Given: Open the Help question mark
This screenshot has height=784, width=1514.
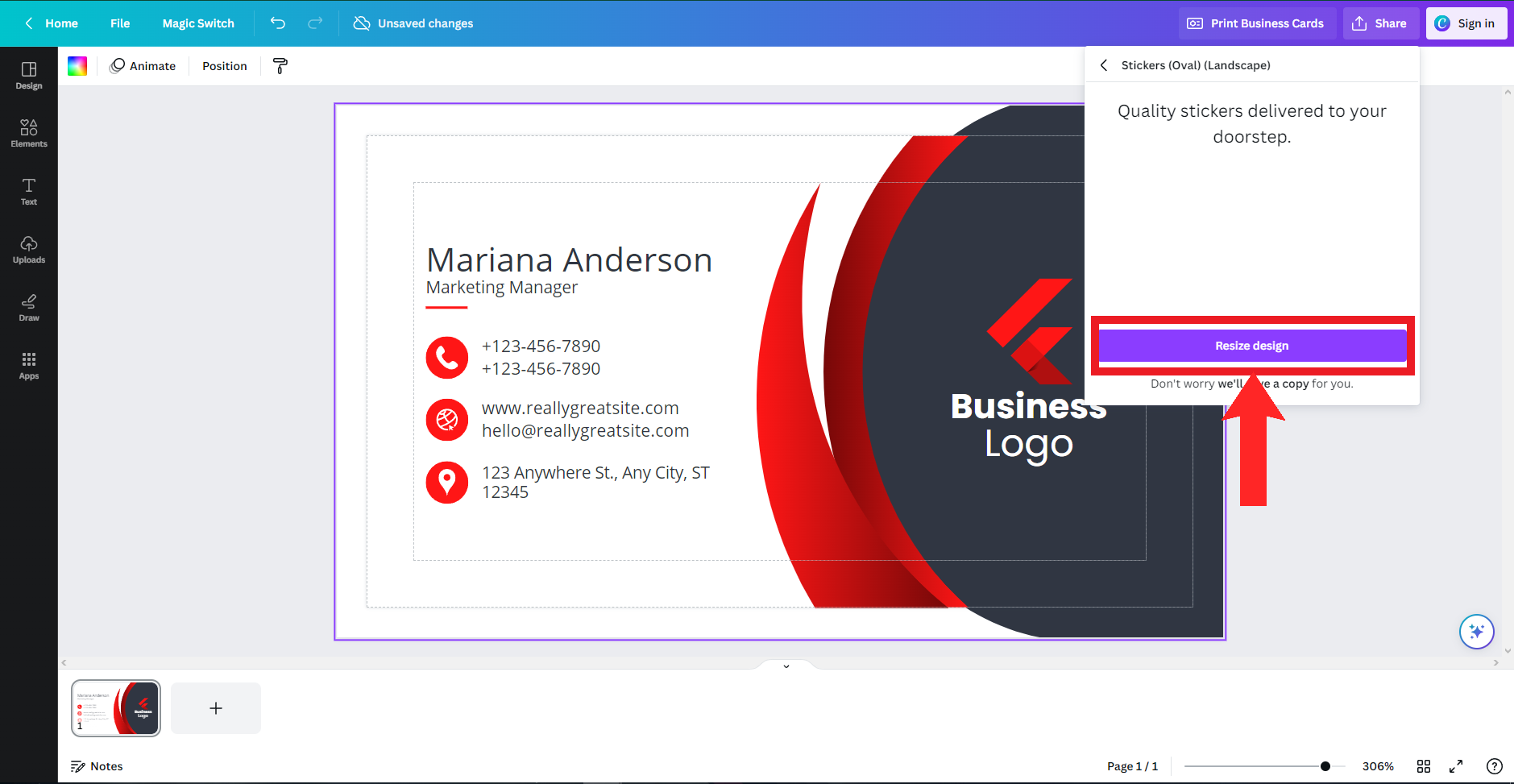Looking at the screenshot, I should point(1495,766).
